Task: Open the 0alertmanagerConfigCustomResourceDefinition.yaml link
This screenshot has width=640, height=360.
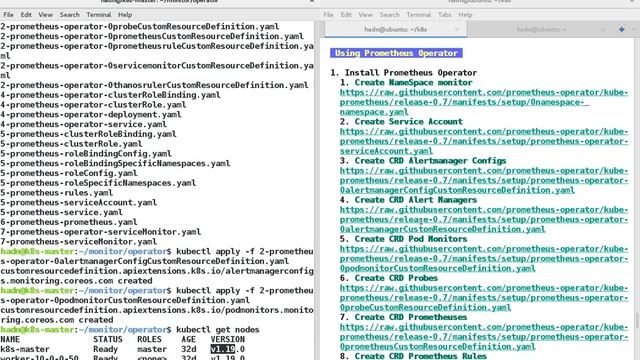Action: (484, 180)
